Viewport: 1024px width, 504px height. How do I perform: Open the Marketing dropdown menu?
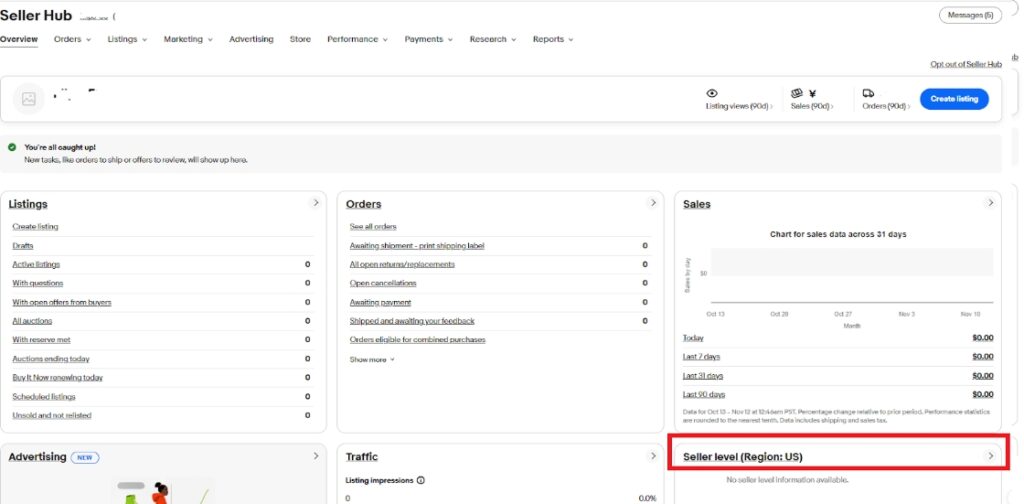188,39
